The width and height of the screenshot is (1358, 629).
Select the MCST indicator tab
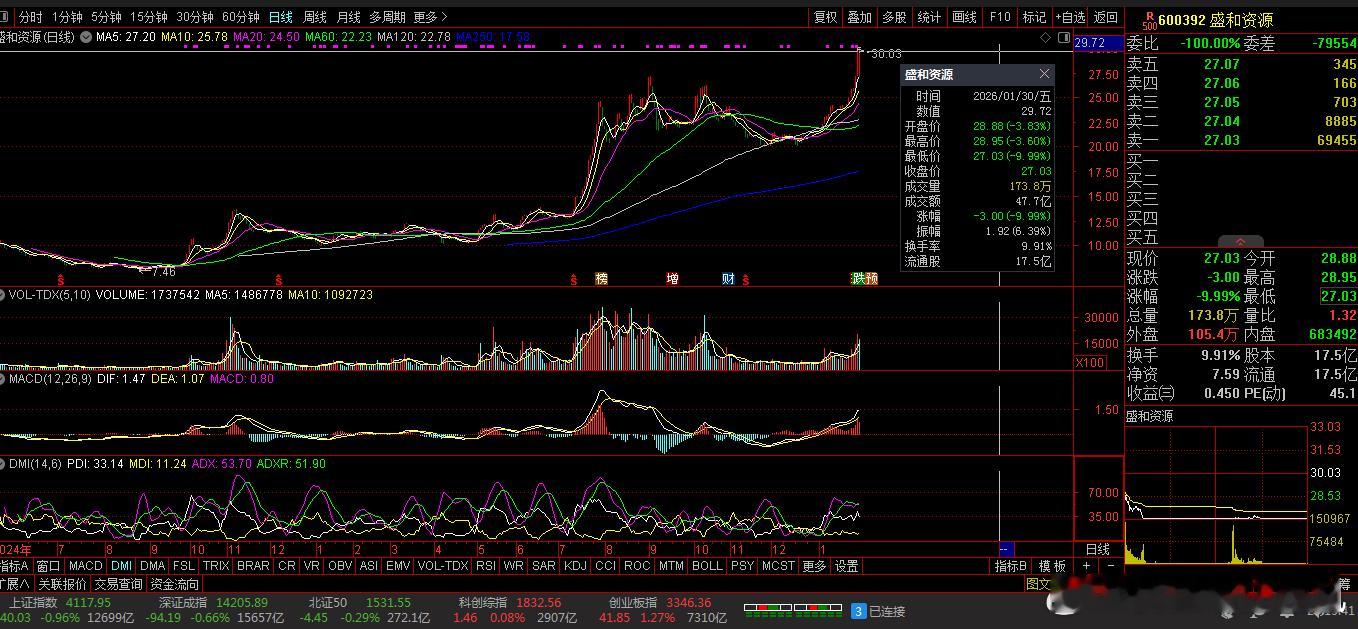tap(778, 566)
